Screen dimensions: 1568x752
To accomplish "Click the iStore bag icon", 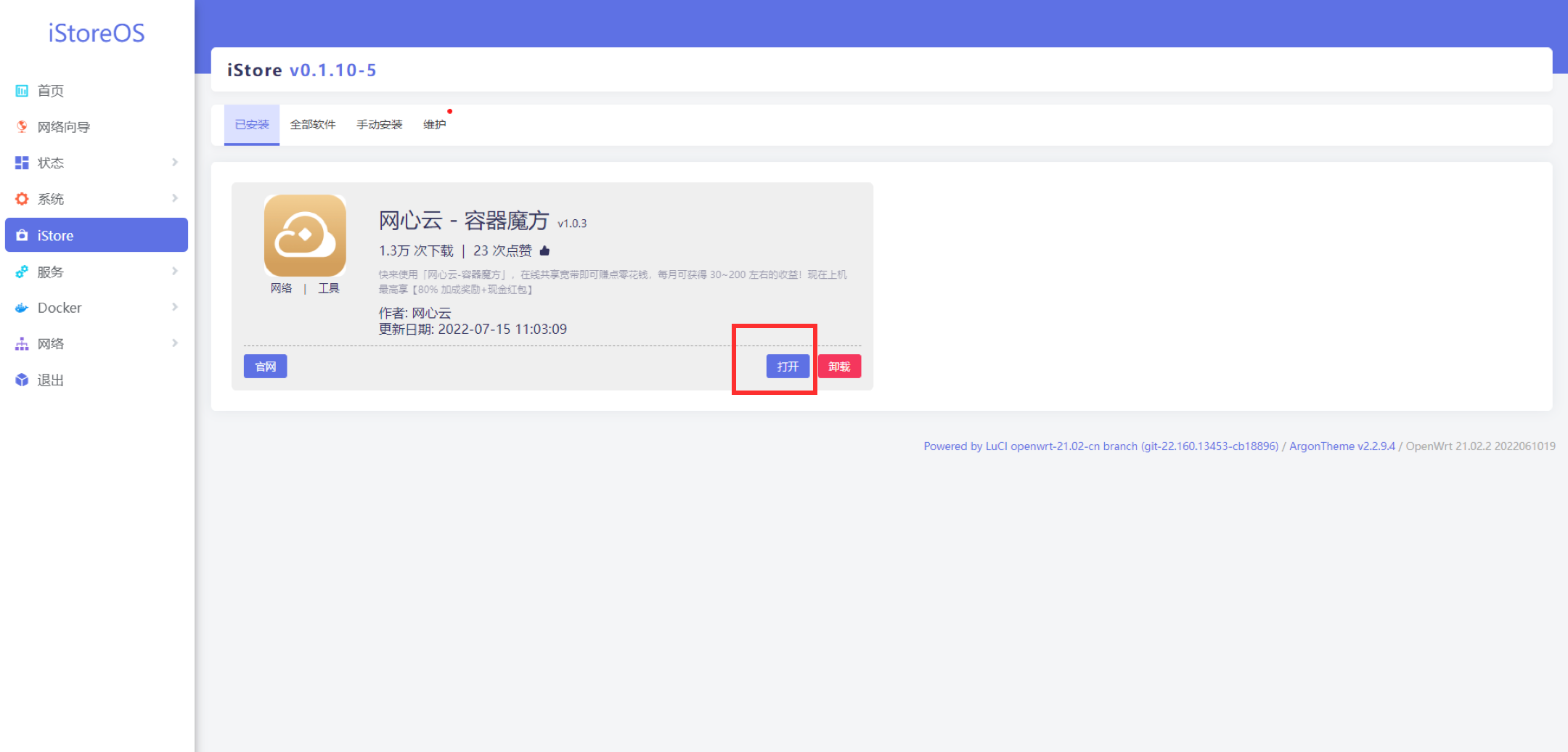I will [x=22, y=235].
